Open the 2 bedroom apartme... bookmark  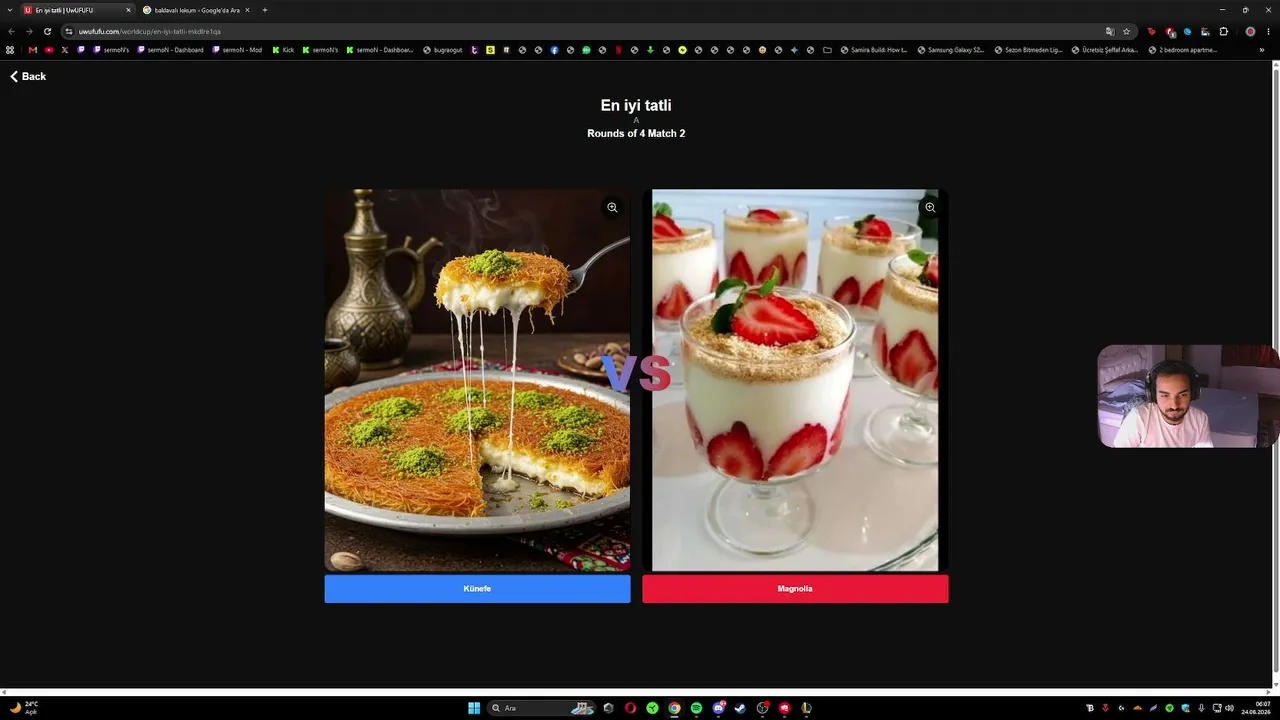click(1183, 50)
